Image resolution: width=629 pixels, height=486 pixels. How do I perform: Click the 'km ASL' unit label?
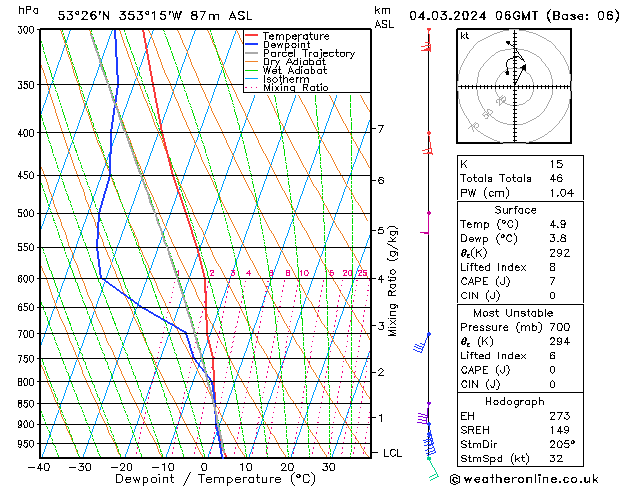(x=384, y=18)
